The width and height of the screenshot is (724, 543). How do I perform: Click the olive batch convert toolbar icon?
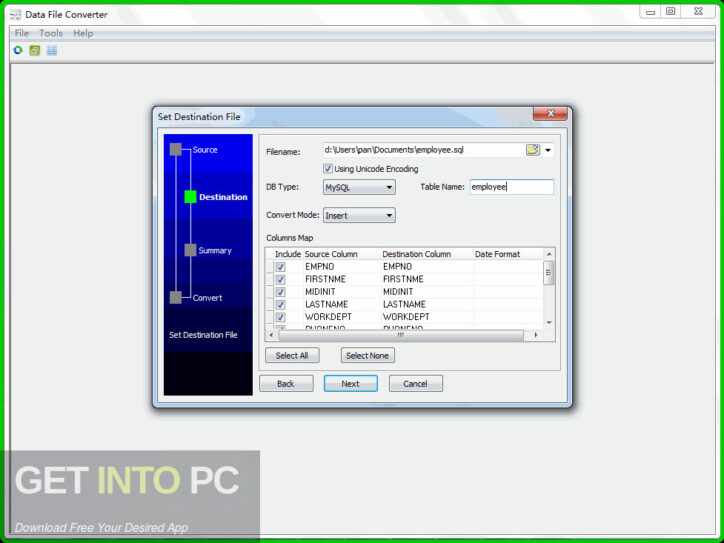[35, 50]
